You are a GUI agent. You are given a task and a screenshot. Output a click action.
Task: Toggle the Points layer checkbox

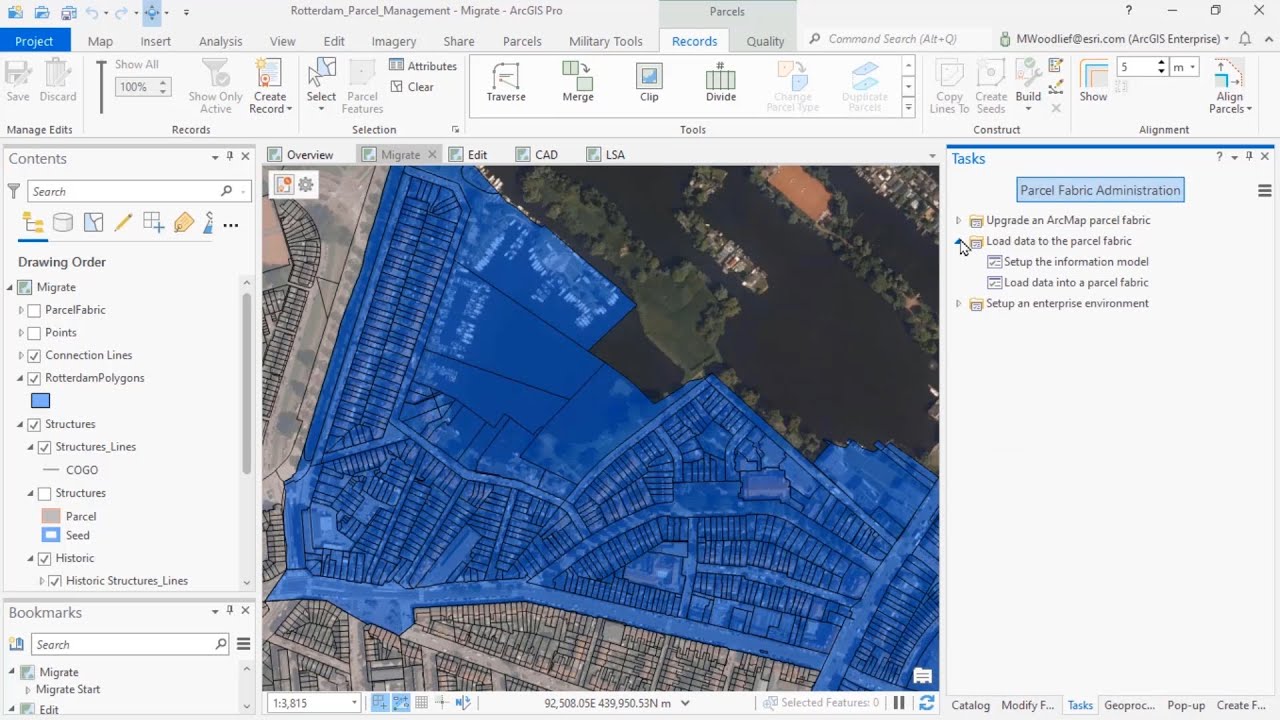point(34,333)
